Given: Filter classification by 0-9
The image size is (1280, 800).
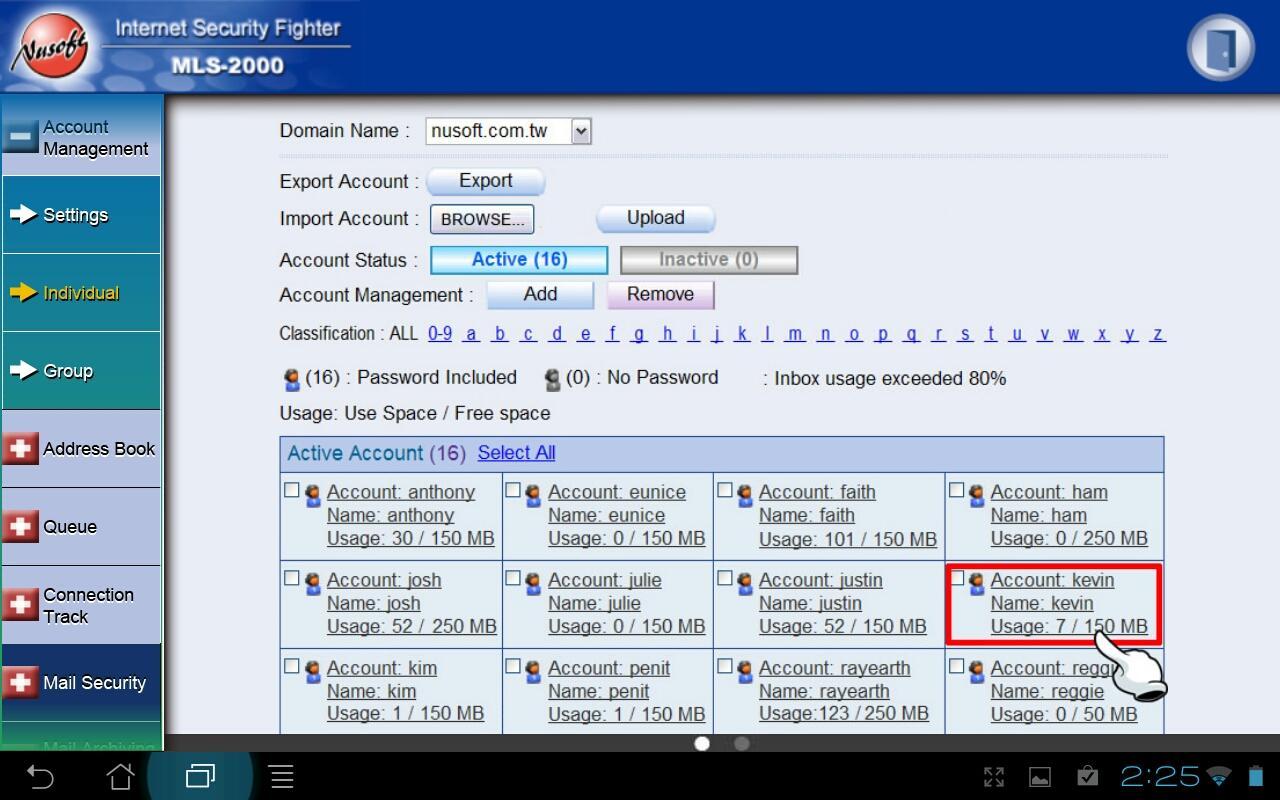Looking at the screenshot, I should (x=440, y=334).
